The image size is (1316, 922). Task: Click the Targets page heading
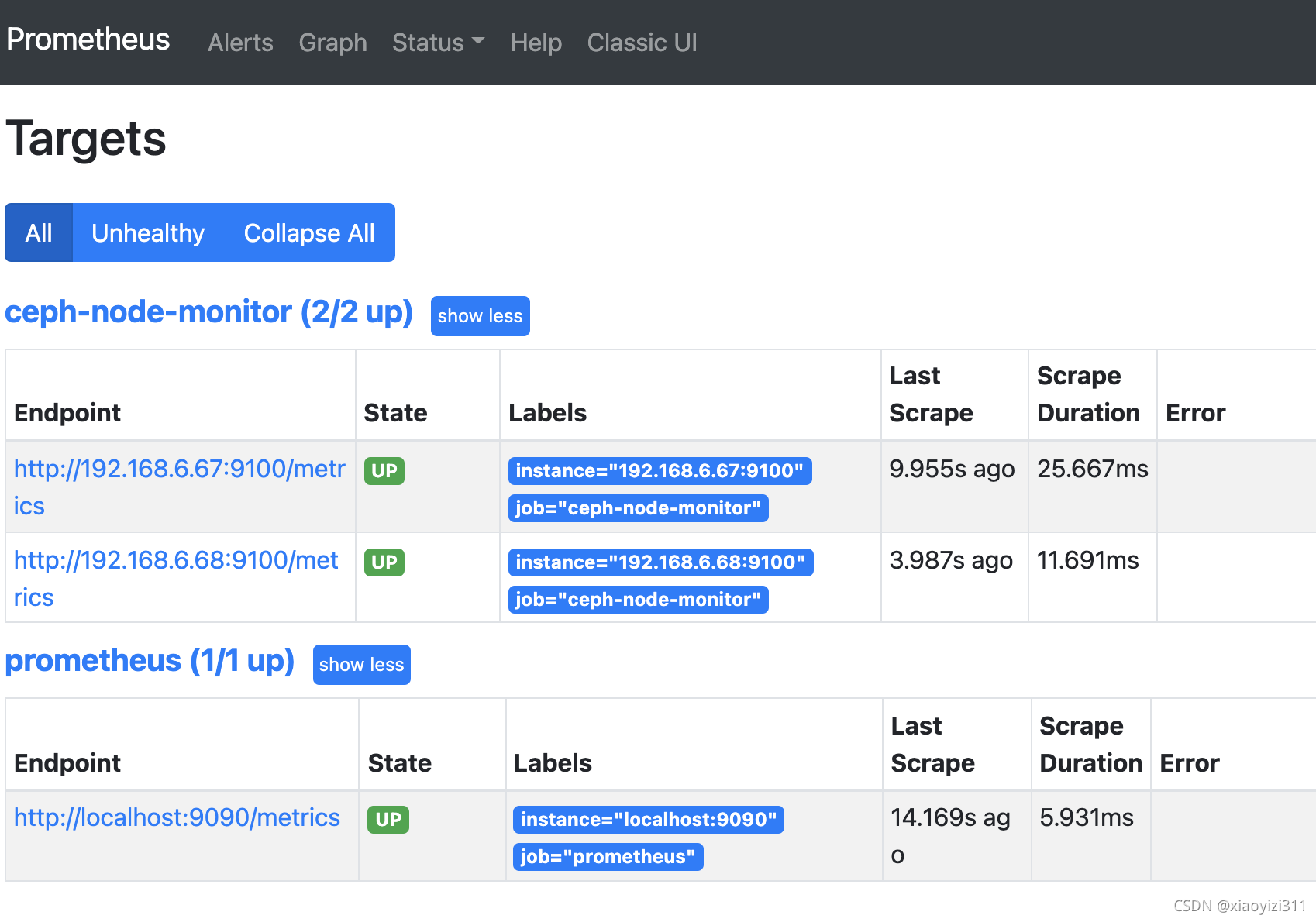86,139
